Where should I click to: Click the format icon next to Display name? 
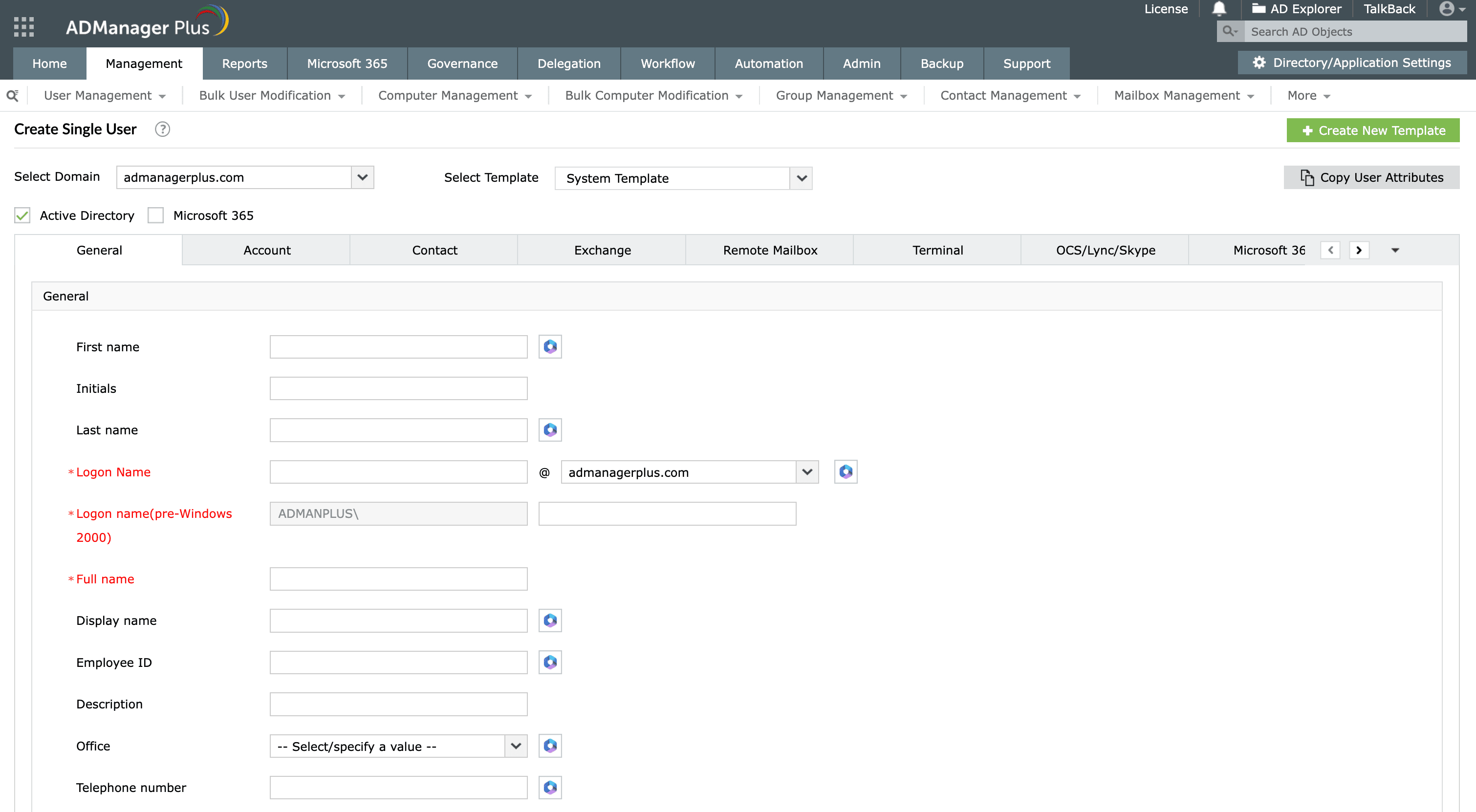click(550, 621)
